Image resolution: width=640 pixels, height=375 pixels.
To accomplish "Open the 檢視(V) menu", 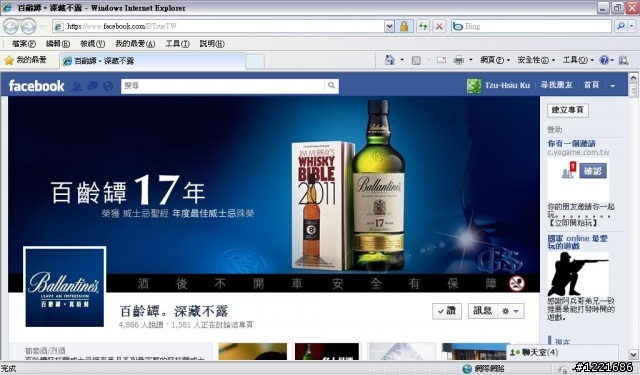I will (92, 44).
